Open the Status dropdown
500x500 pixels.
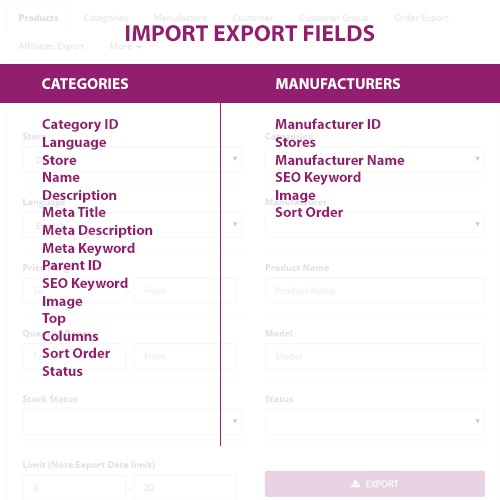click(x=375, y=422)
